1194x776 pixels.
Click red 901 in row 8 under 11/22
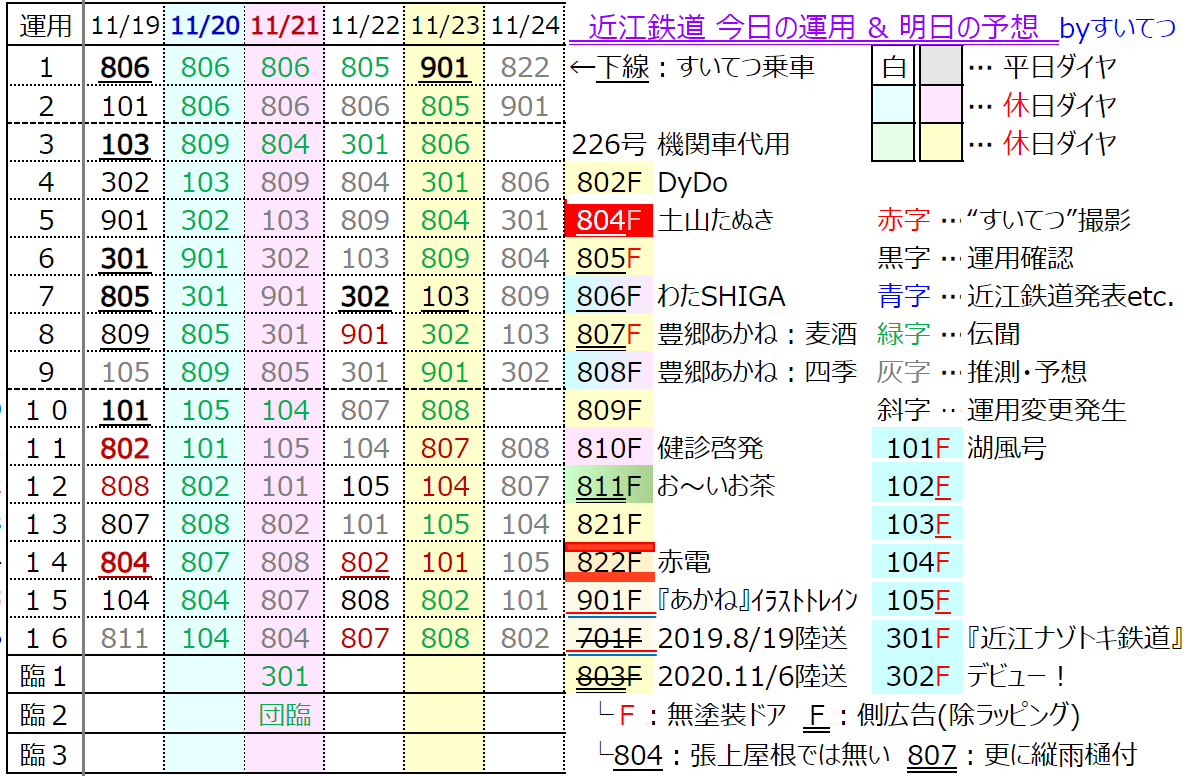point(365,334)
